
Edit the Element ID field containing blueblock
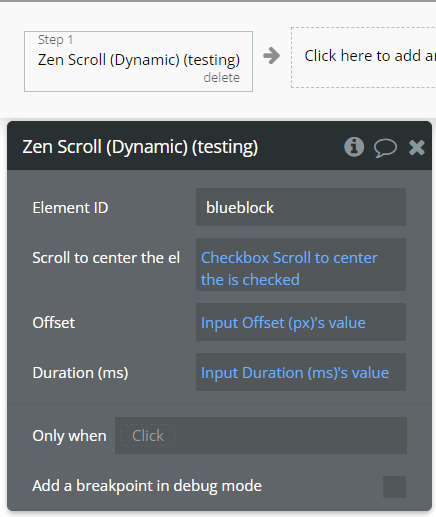[x=301, y=207]
